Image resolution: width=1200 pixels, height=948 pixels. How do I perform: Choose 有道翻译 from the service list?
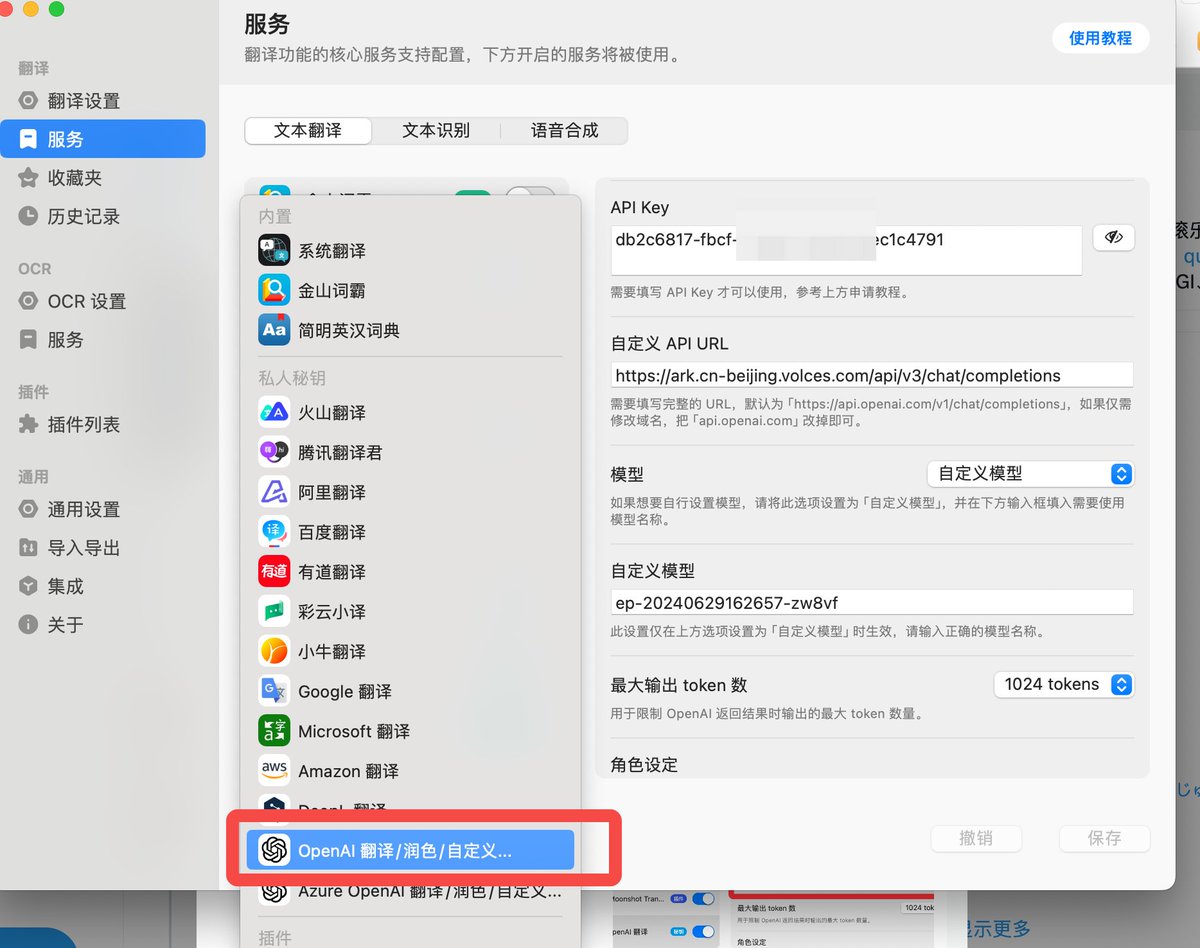click(x=410, y=572)
